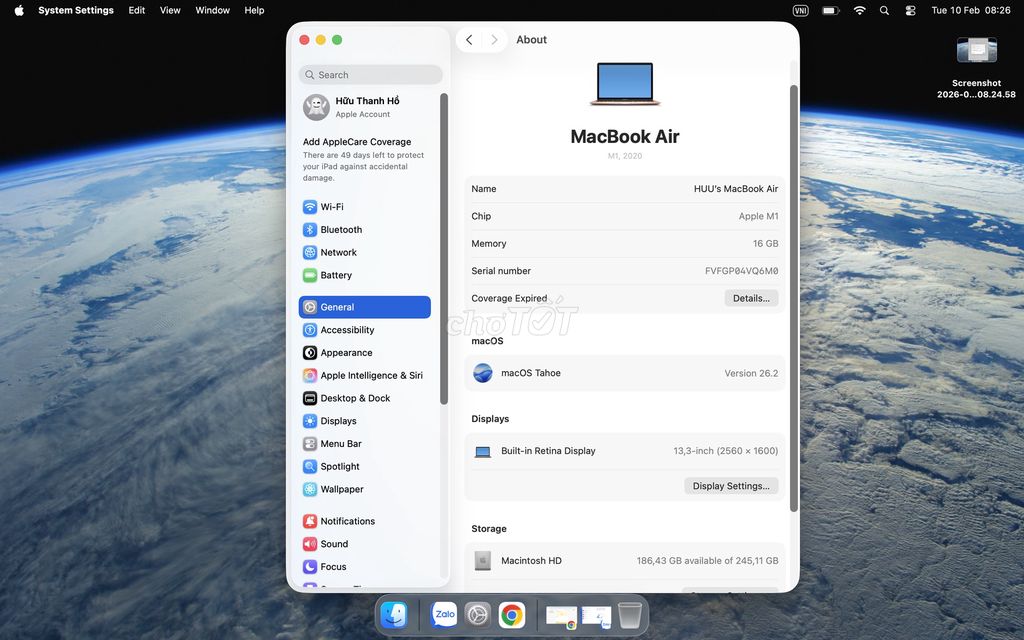Select Wallpaper in the sidebar
Viewport: 1024px width, 640px height.
[x=343, y=489]
